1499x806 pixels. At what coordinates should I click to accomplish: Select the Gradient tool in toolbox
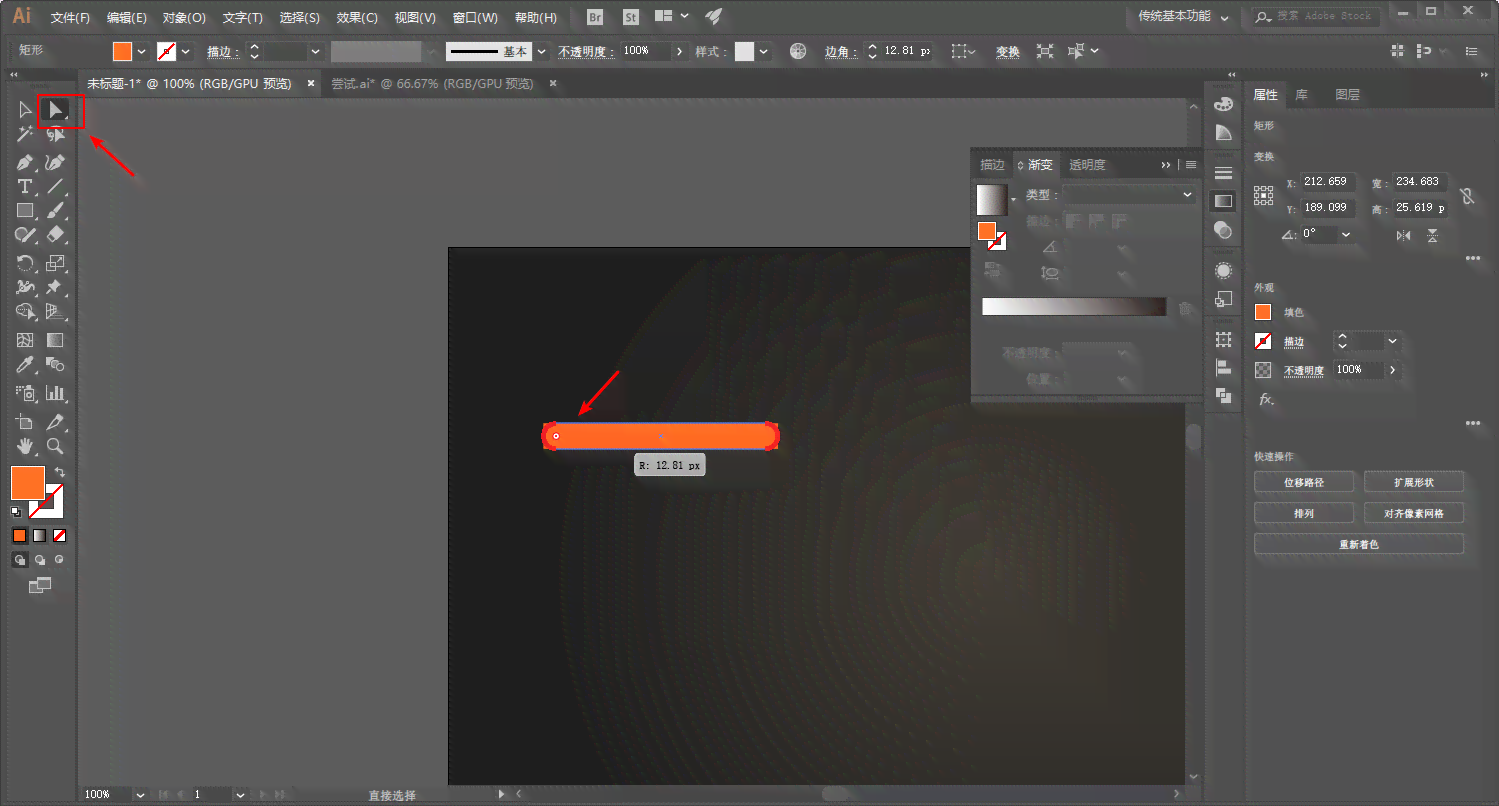coord(56,340)
